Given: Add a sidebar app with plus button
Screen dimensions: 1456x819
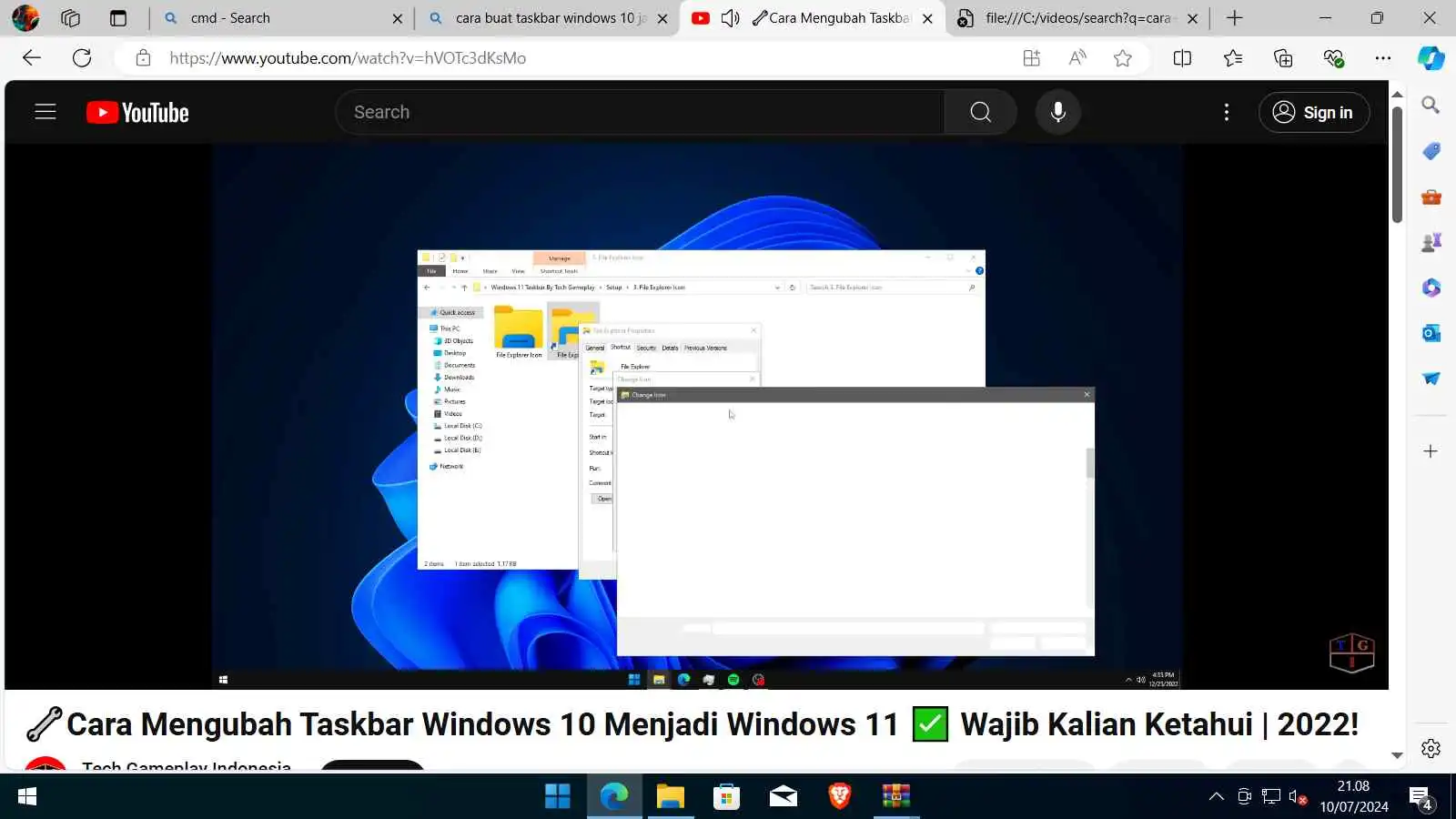Looking at the screenshot, I should tap(1431, 451).
